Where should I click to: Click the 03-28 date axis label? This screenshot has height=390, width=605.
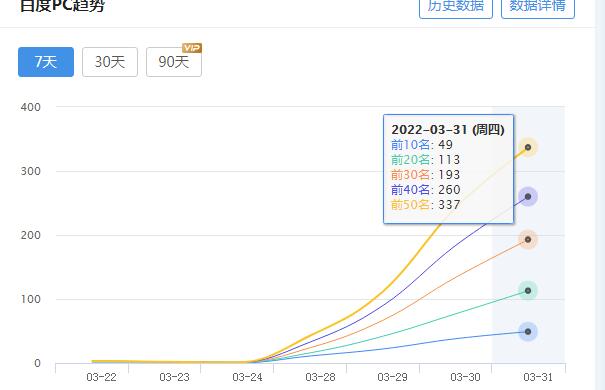tap(320, 377)
